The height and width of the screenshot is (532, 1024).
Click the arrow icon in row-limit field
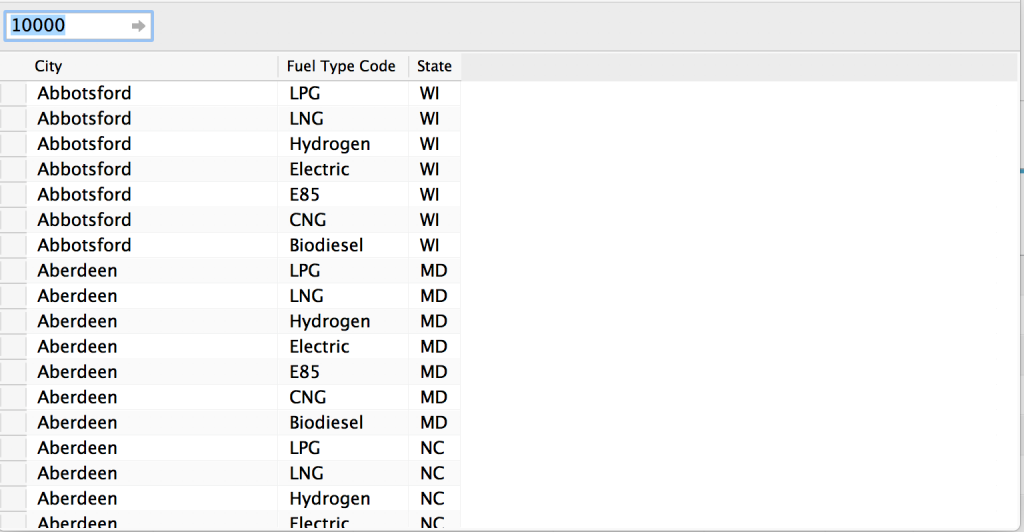pos(138,26)
